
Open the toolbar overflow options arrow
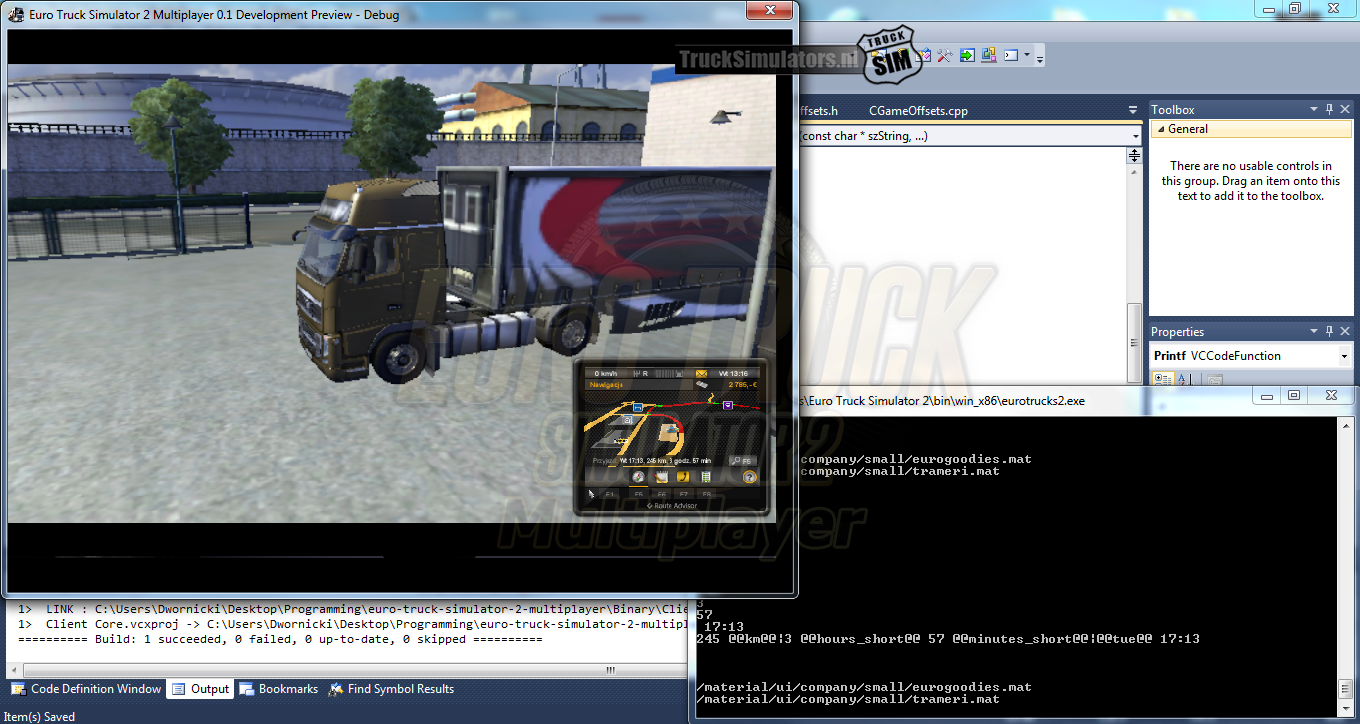coord(1040,58)
